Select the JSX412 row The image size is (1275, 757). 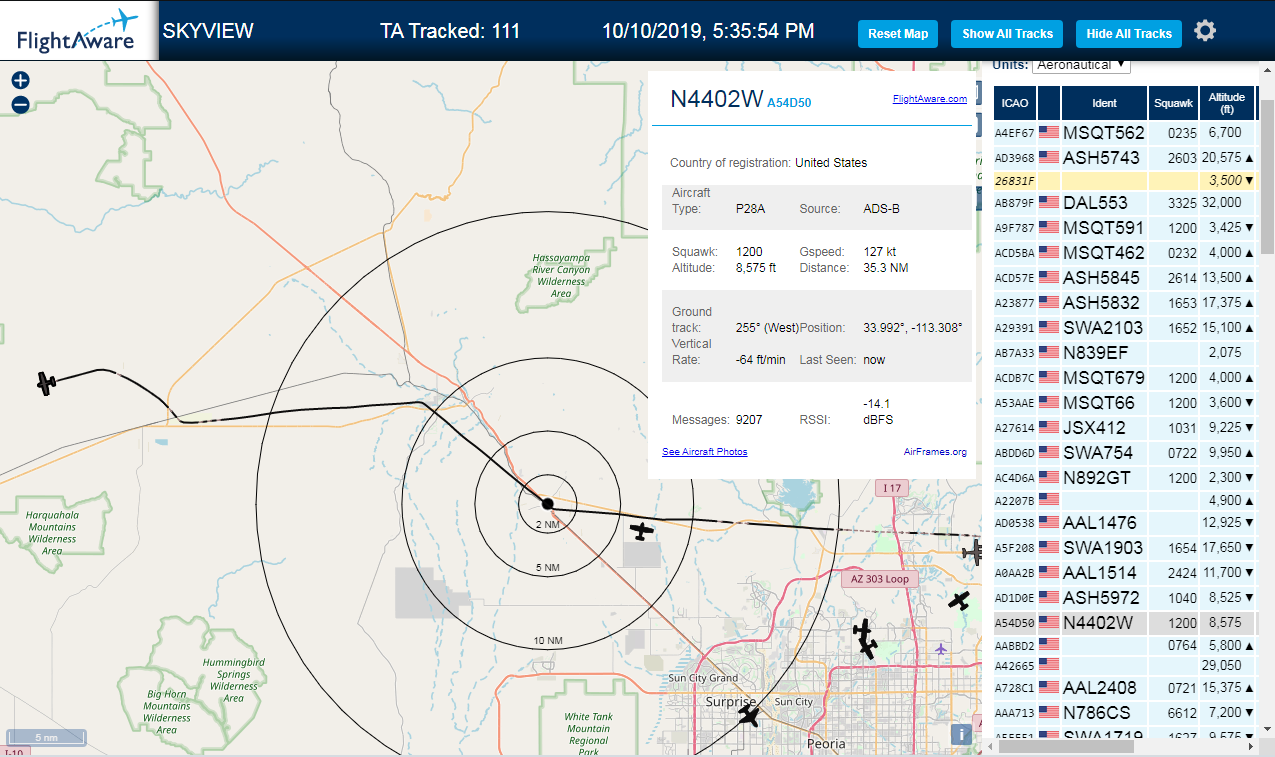coord(1125,427)
